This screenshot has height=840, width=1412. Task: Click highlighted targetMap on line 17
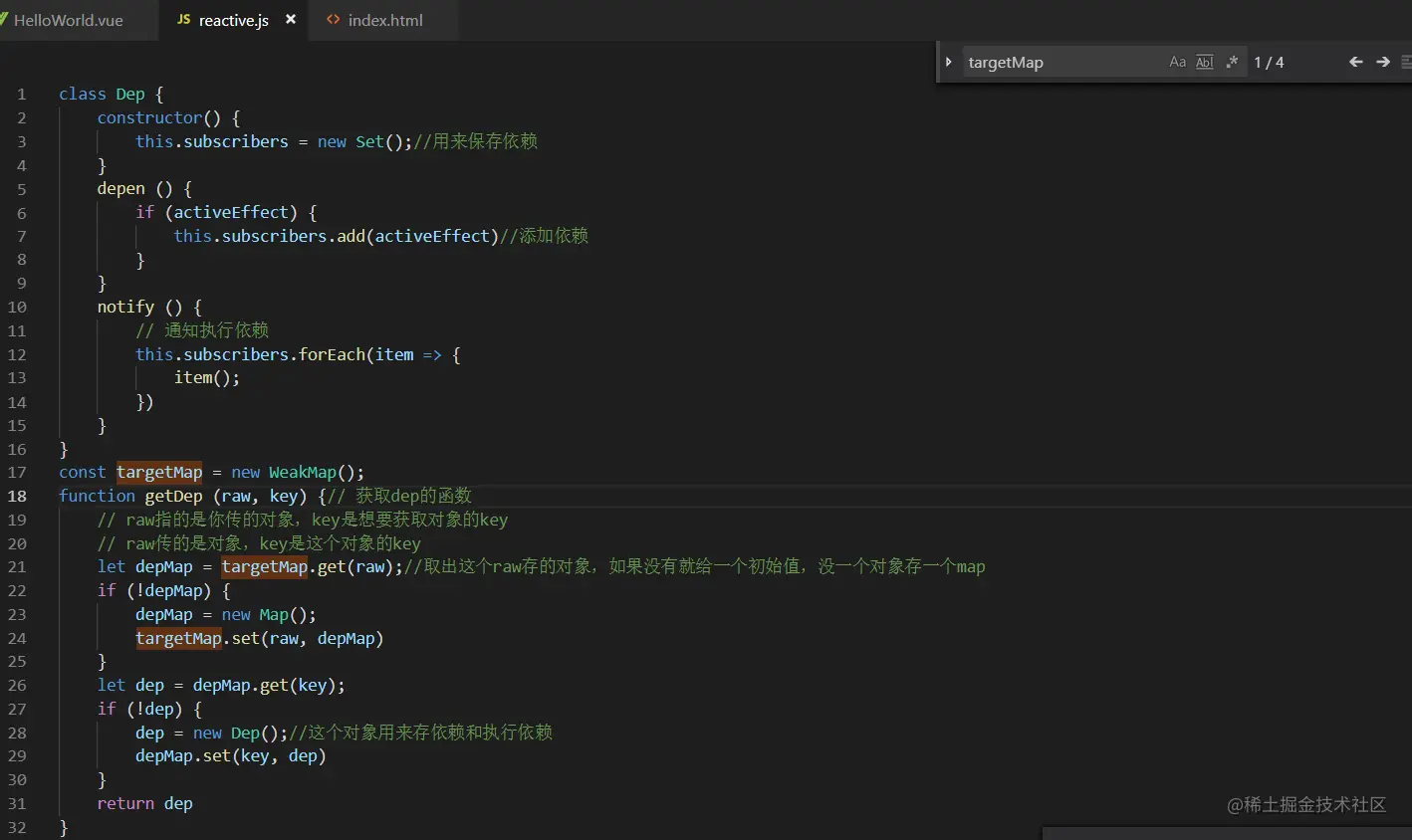click(159, 472)
